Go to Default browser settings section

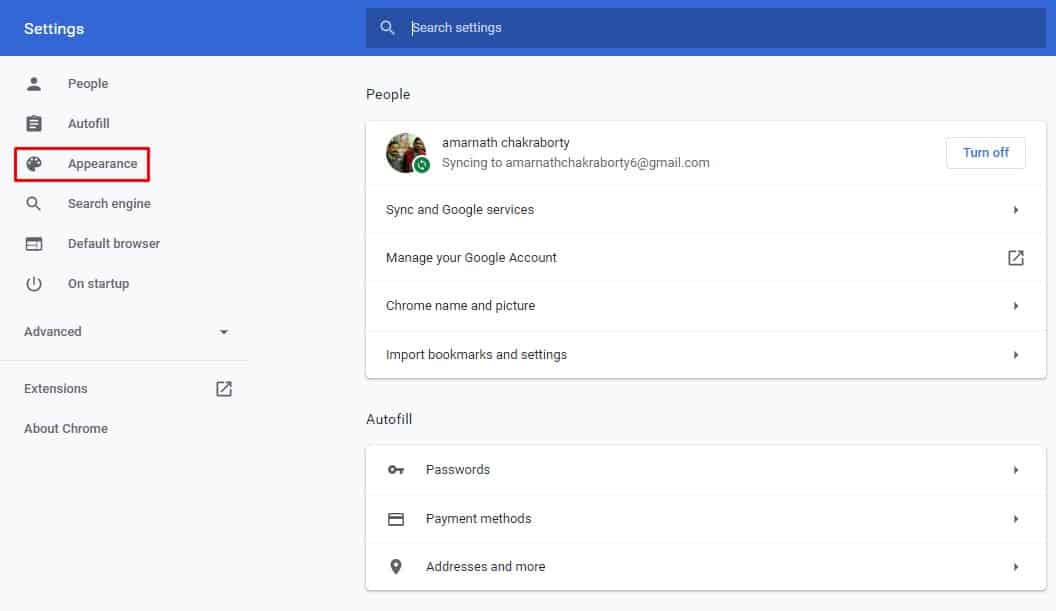pyautogui.click(x=114, y=244)
